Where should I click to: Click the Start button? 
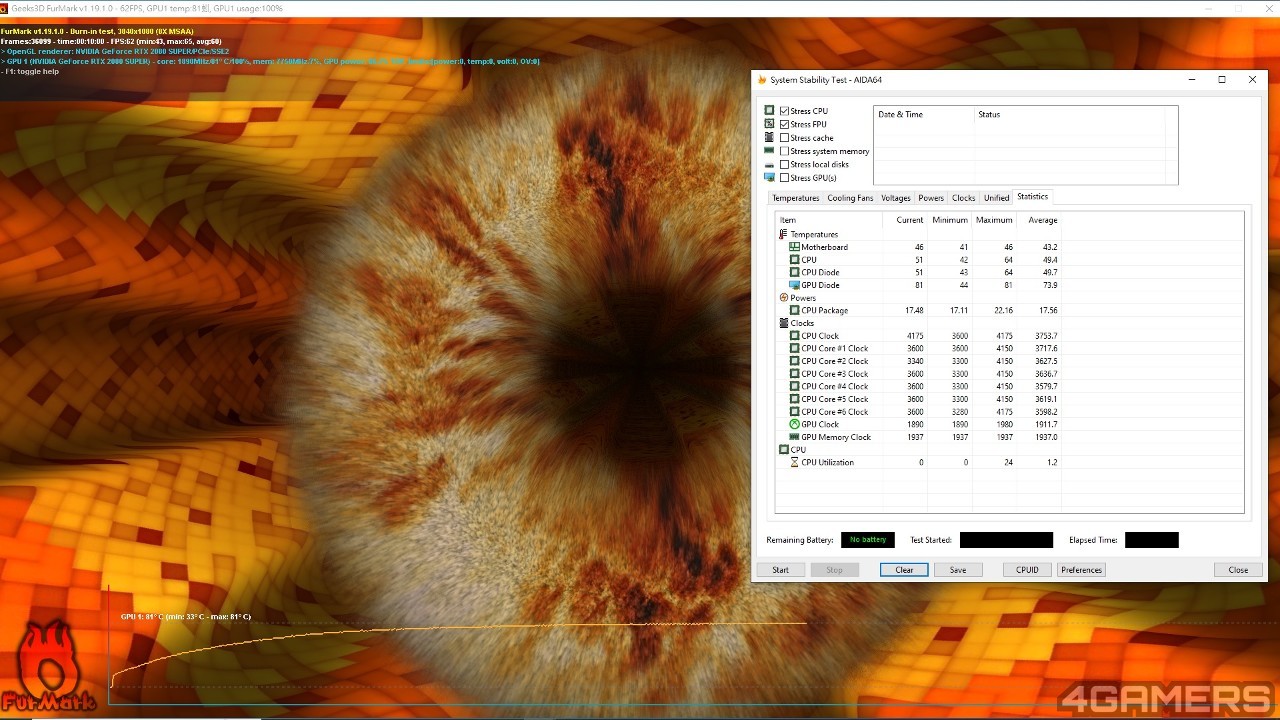tap(781, 570)
